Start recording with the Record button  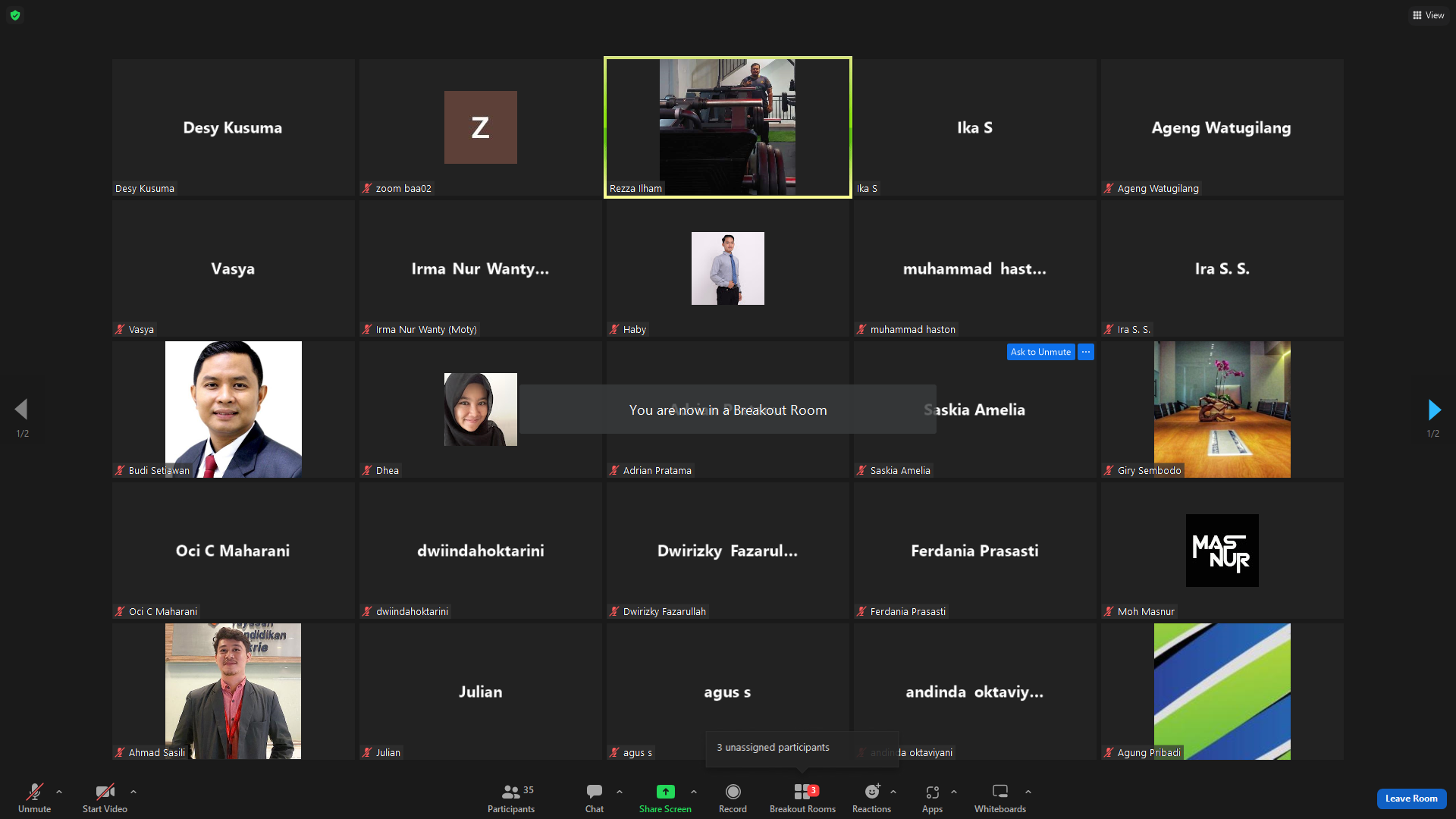coord(733,797)
